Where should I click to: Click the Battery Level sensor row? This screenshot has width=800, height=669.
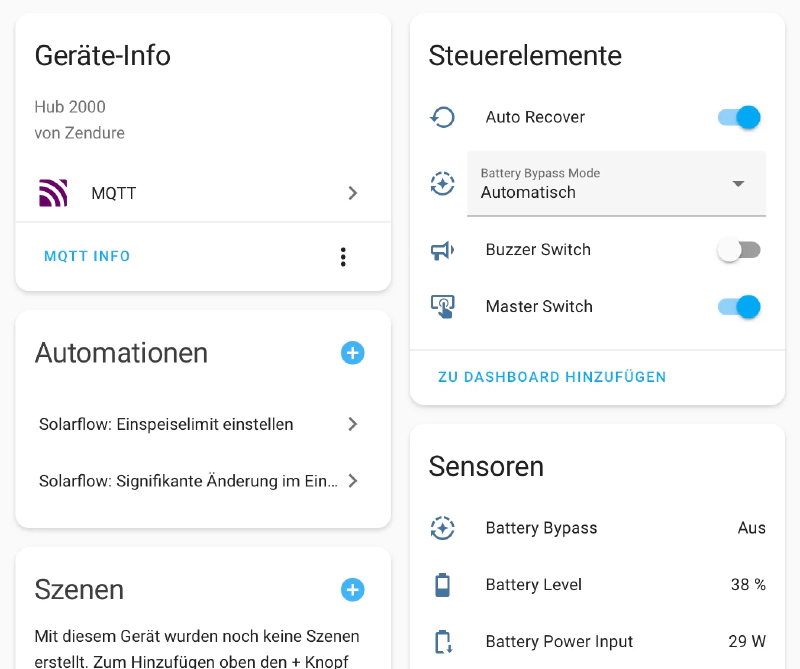[600, 585]
